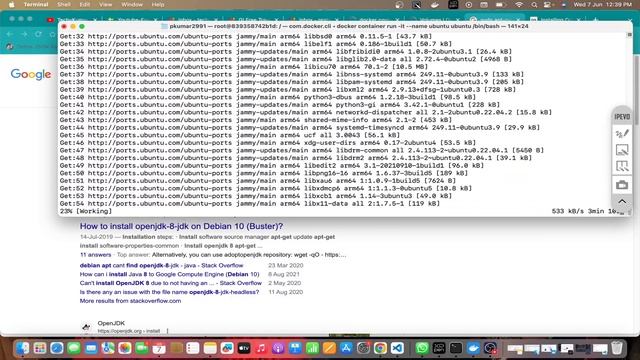The height and width of the screenshot is (360, 640).
Task: Open the OpenJDK search result site
Action: click(111, 323)
